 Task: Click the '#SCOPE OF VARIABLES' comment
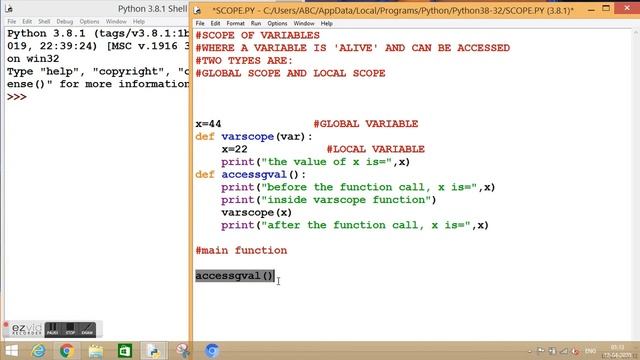click(258, 35)
